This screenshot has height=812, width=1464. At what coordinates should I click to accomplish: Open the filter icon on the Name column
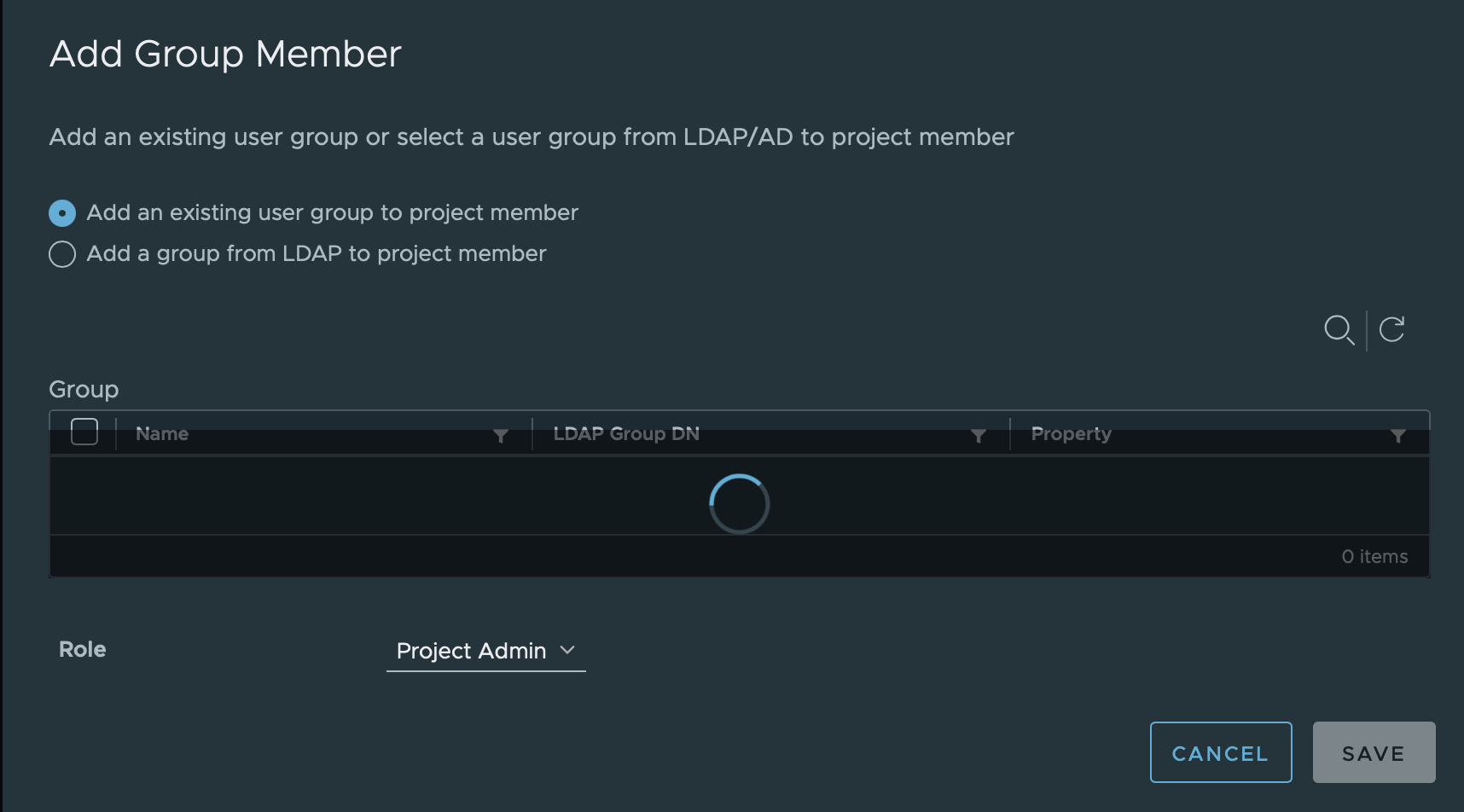pyautogui.click(x=501, y=436)
